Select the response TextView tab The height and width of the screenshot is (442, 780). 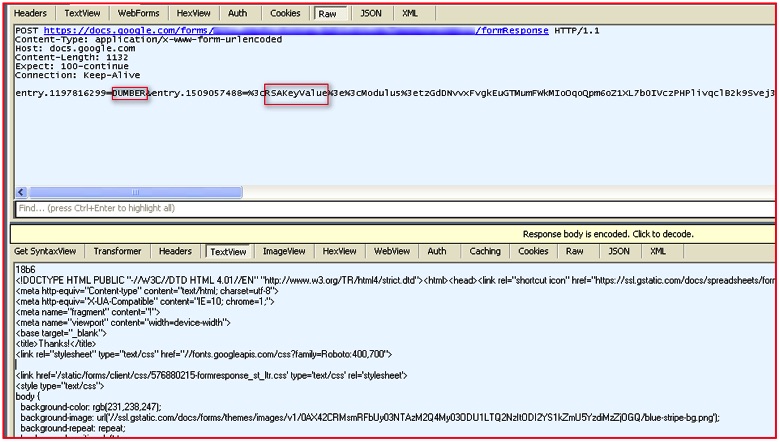tap(228, 252)
